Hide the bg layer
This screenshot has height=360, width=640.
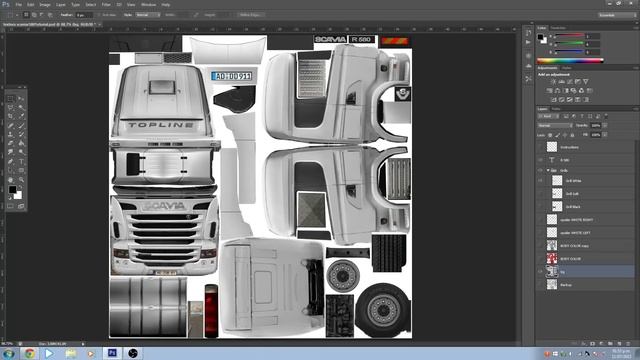(x=540, y=271)
